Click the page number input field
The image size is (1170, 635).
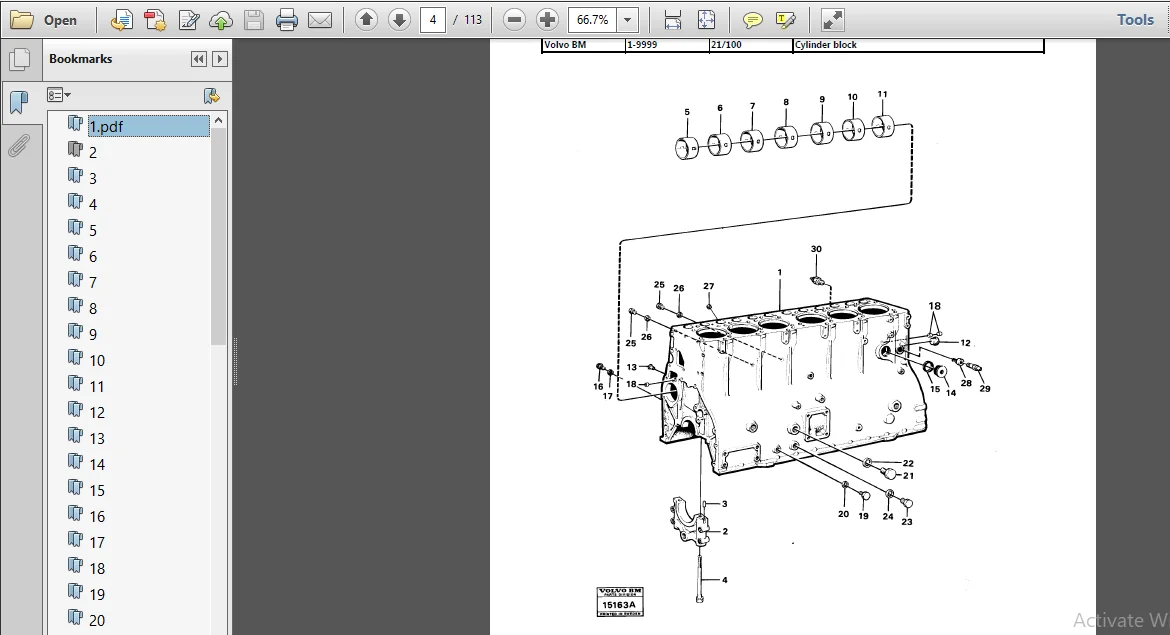(x=433, y=20)
